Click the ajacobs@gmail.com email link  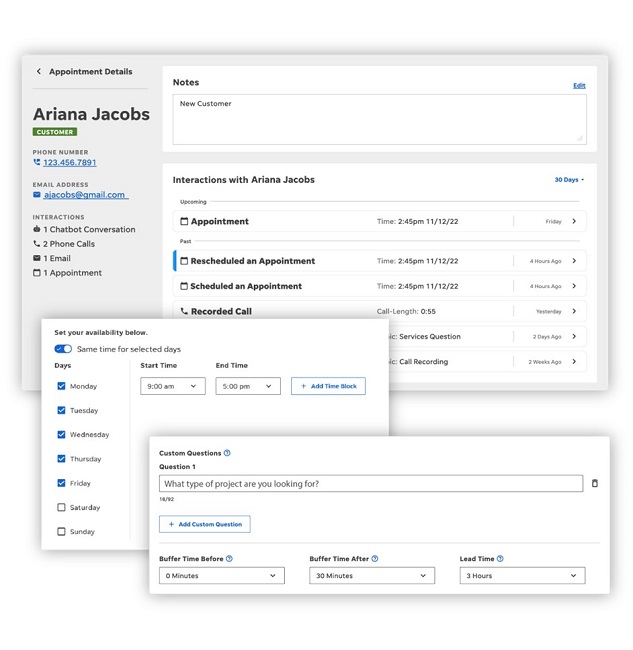[x=85, y=195]
